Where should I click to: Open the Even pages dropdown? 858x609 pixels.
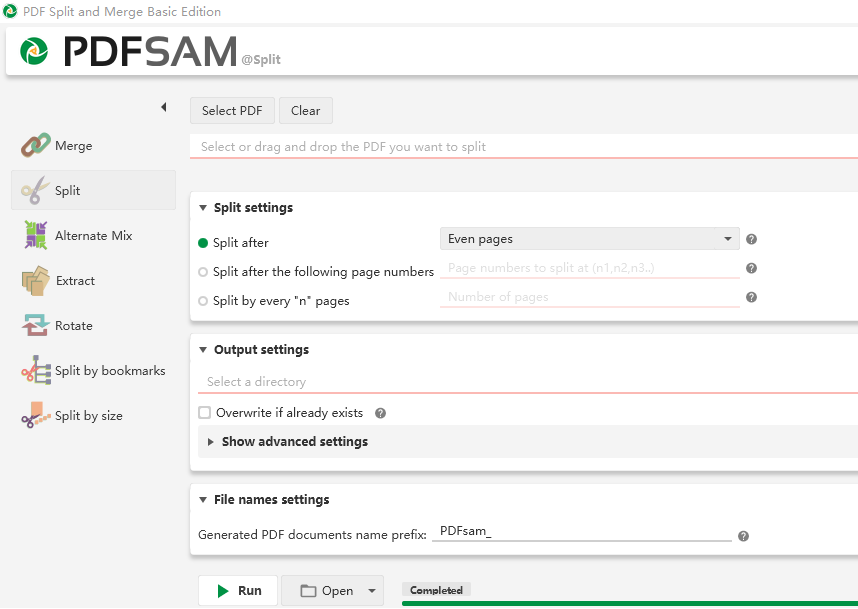tap(589, 239)
